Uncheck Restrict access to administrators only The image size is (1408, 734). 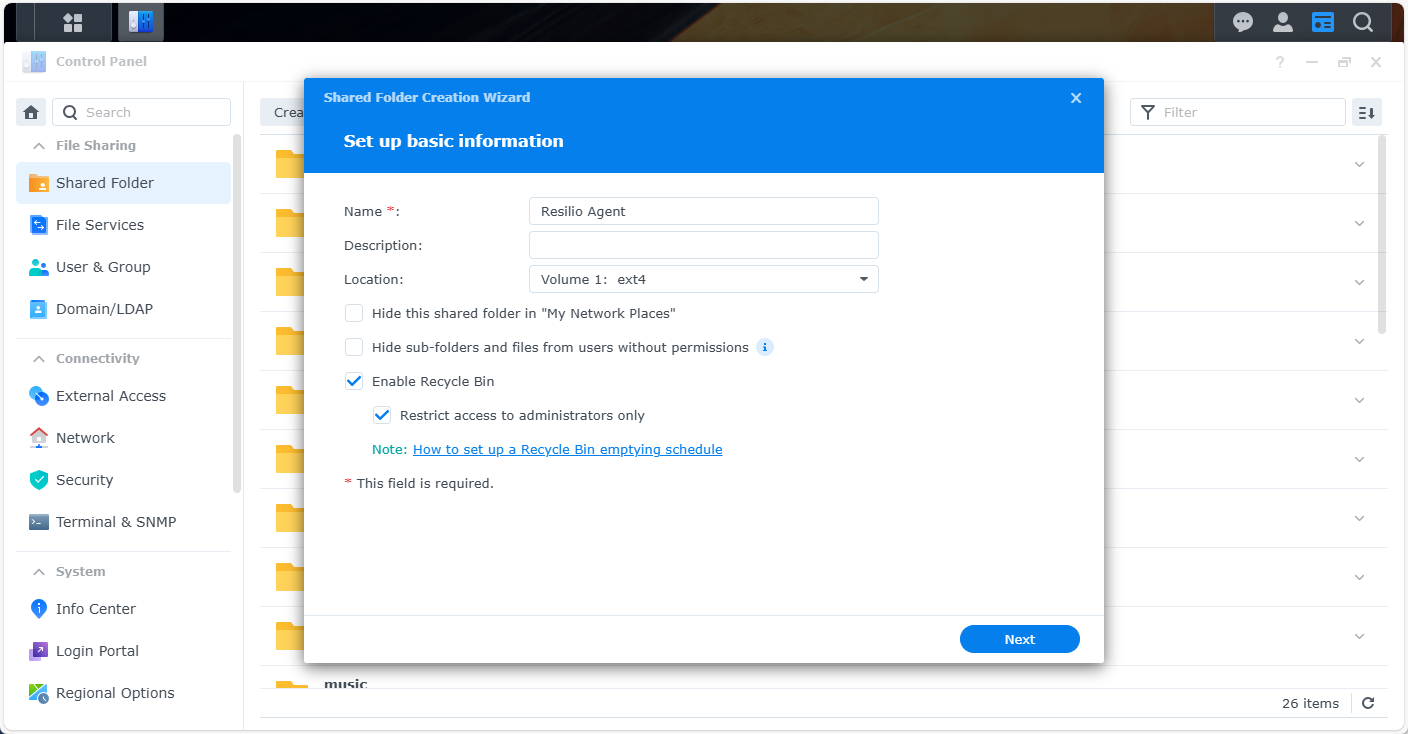tap(382, 415)
